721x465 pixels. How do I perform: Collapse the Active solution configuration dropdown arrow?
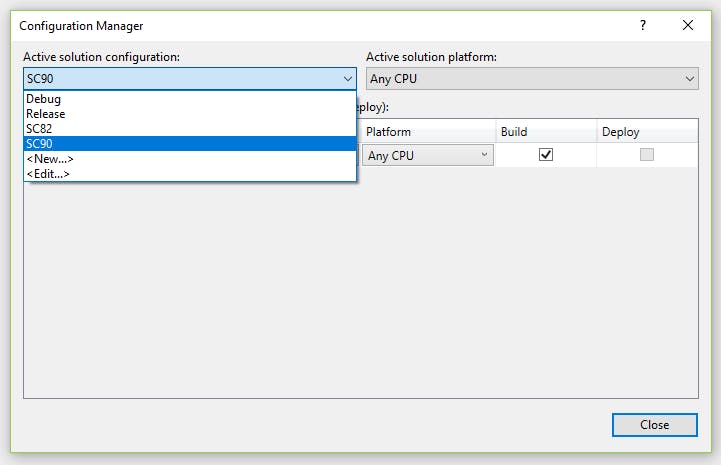click(x=348, y=79)
